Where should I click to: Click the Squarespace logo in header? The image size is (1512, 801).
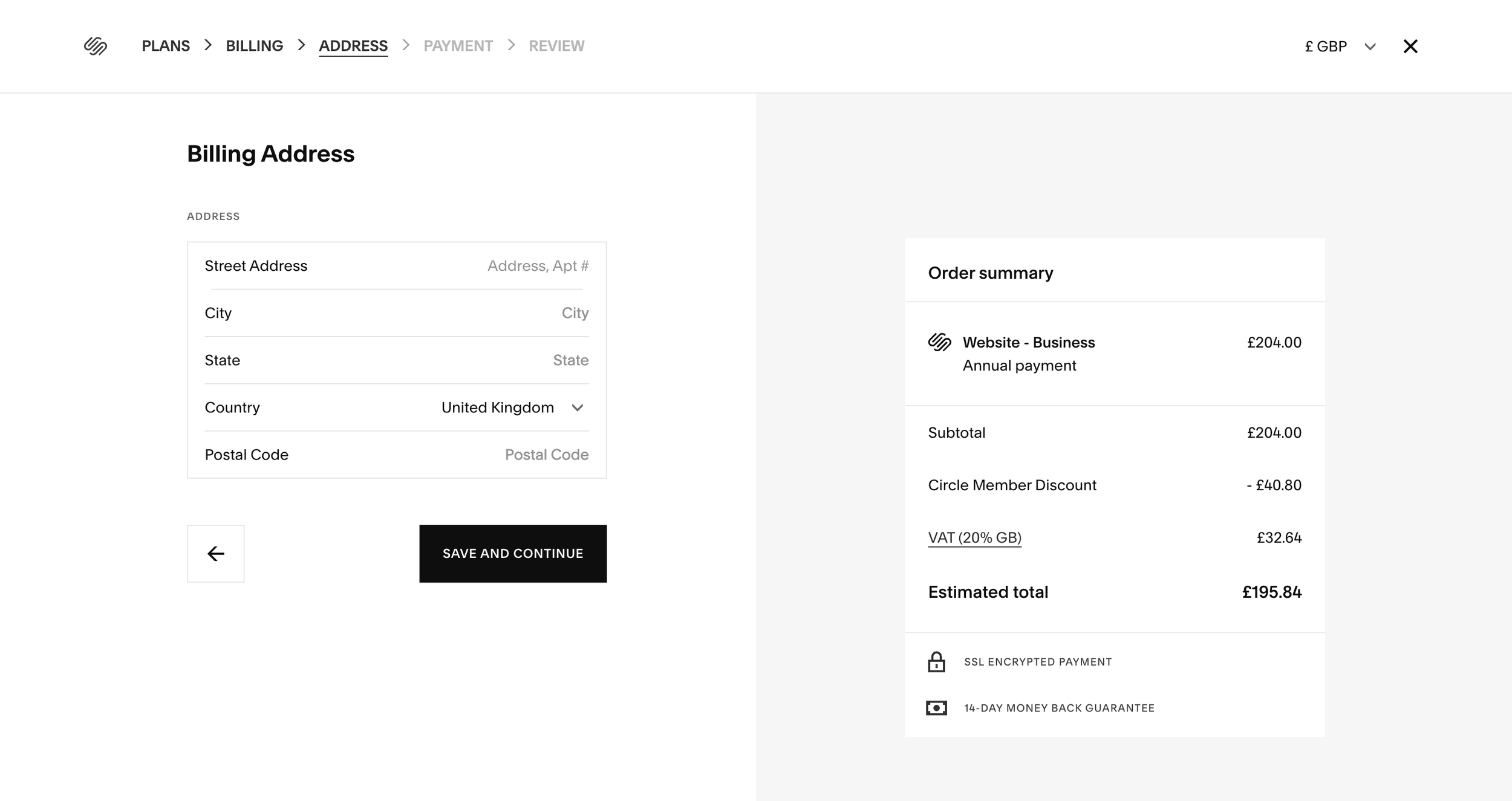tap(96, 46)
